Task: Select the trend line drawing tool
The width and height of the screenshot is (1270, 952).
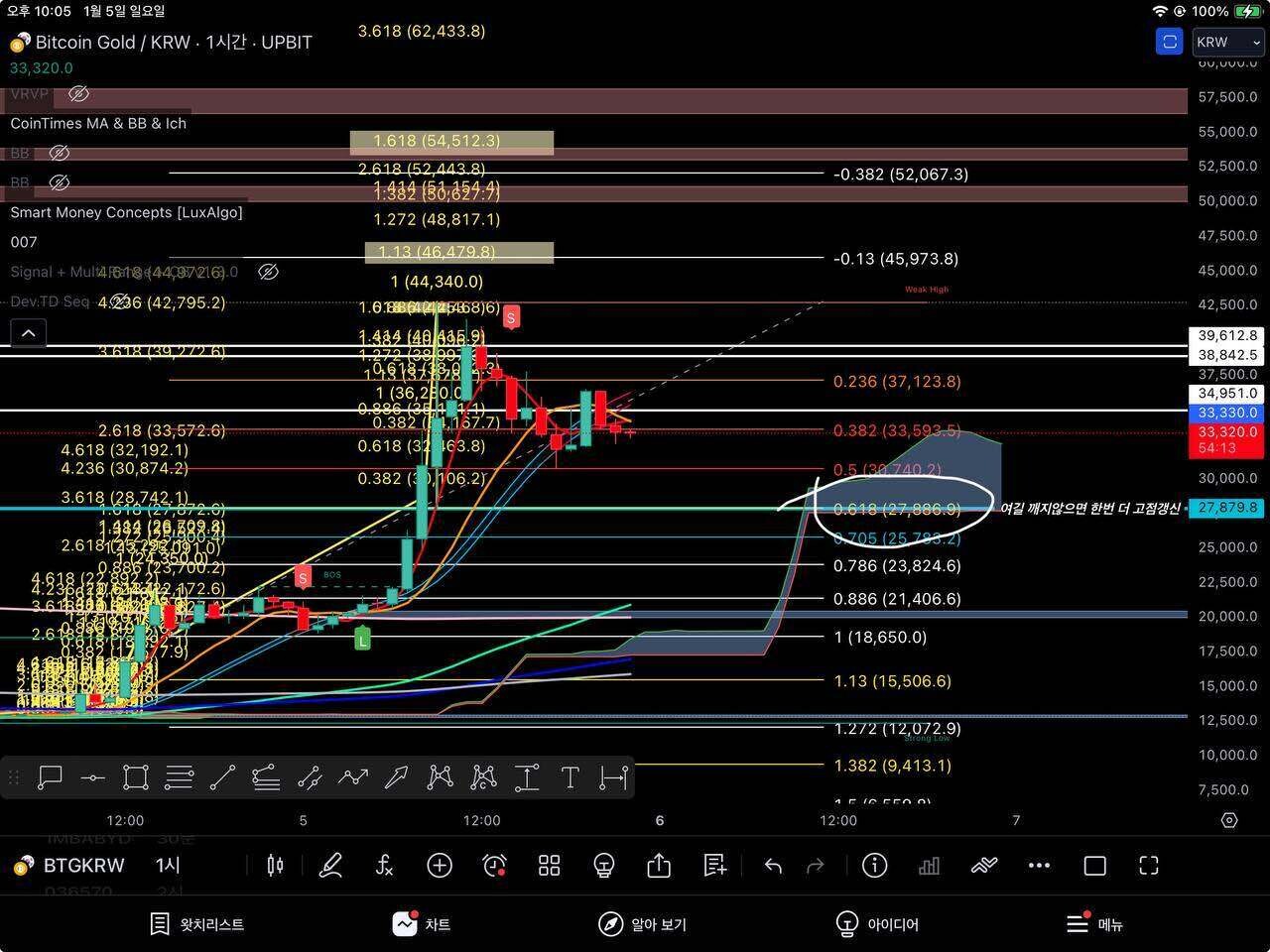Action: (x=222, y=777)
